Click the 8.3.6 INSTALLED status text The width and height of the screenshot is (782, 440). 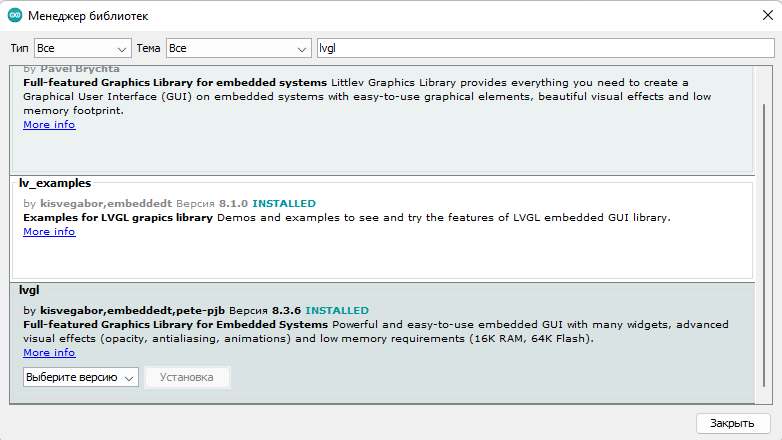(320, 310)
